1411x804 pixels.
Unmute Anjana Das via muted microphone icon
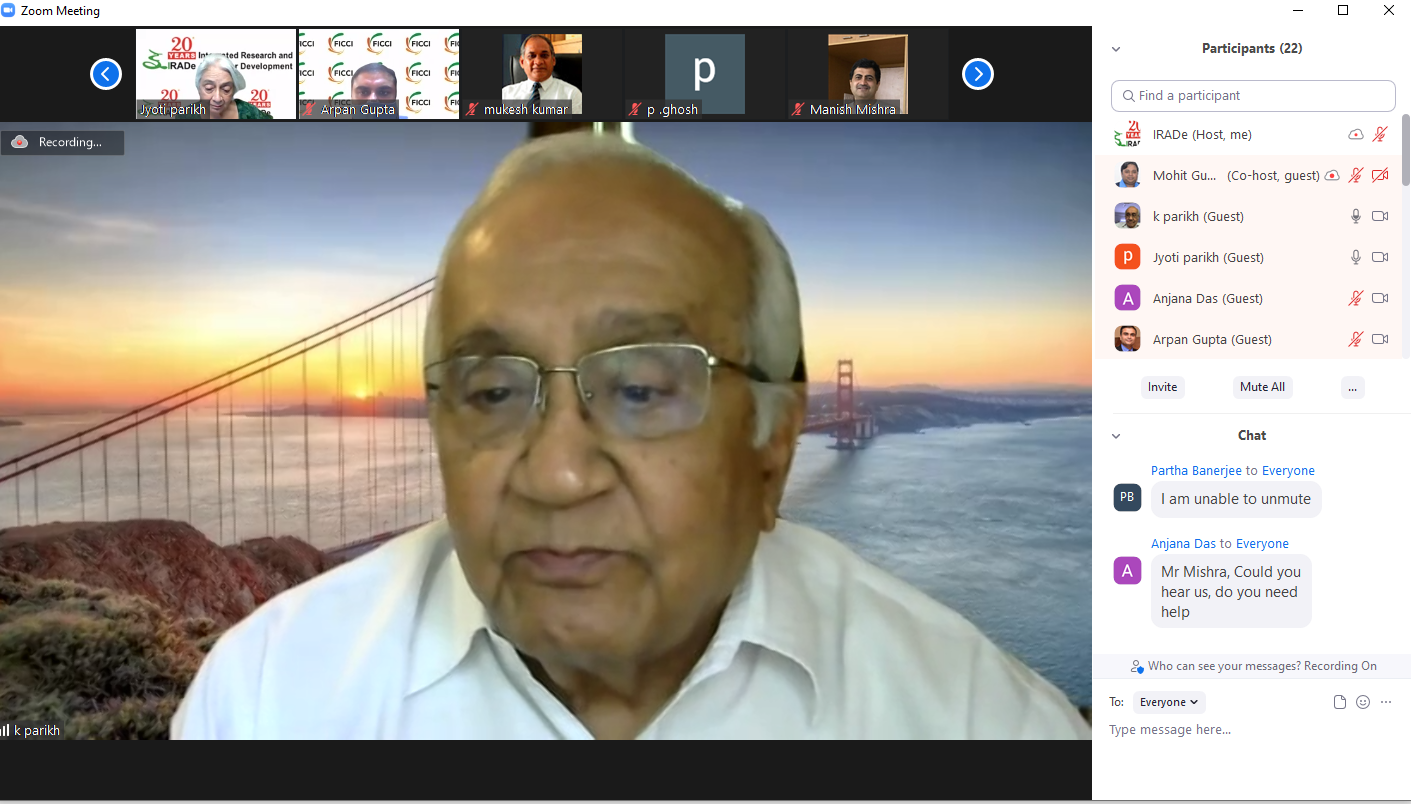point(1356,298)
